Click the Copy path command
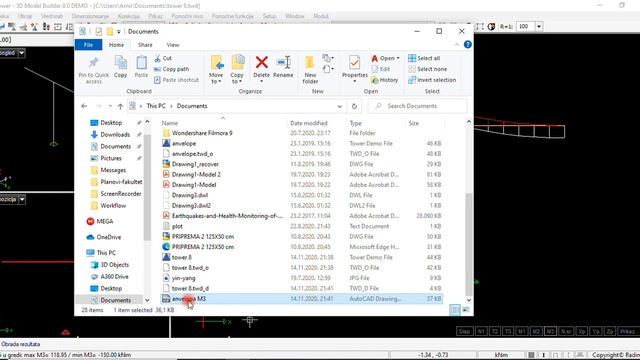This screenshot has height=360, width=640. pos(171,69)
